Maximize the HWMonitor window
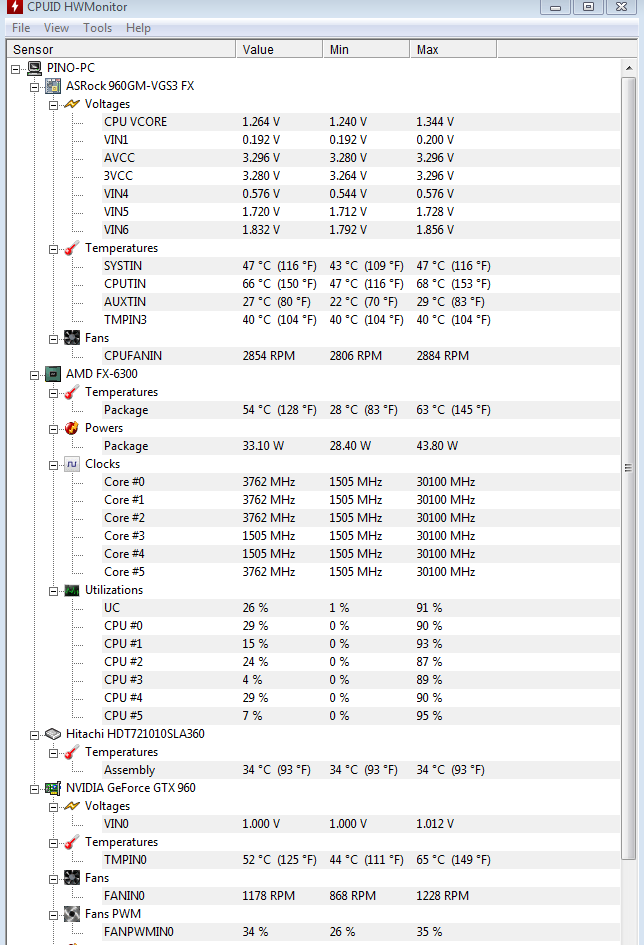Screen dimensions: 644x945 [x=589, y=7]
